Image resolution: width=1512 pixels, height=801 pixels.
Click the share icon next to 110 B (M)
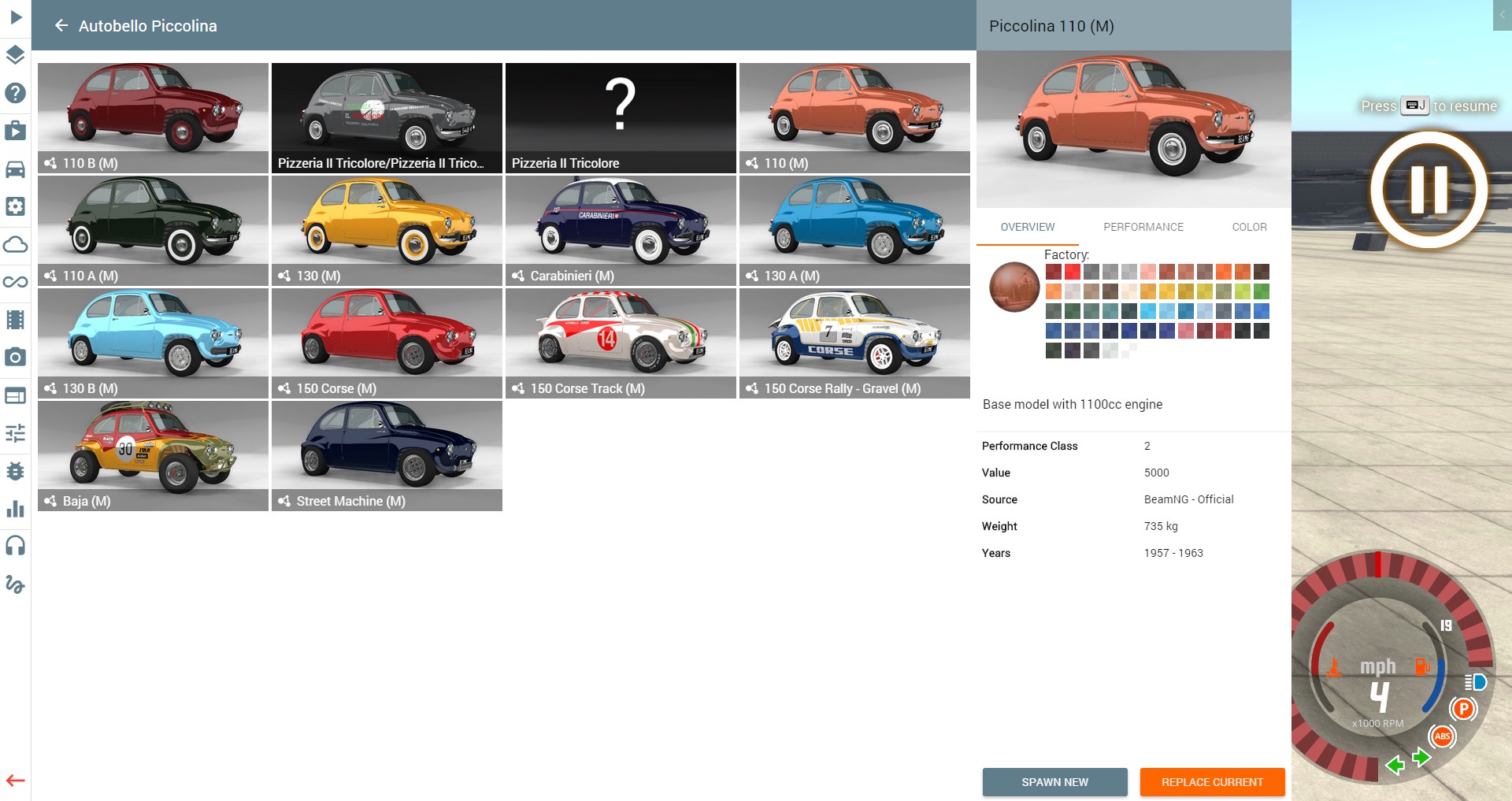pyautogui.click(x=50, y=163)
